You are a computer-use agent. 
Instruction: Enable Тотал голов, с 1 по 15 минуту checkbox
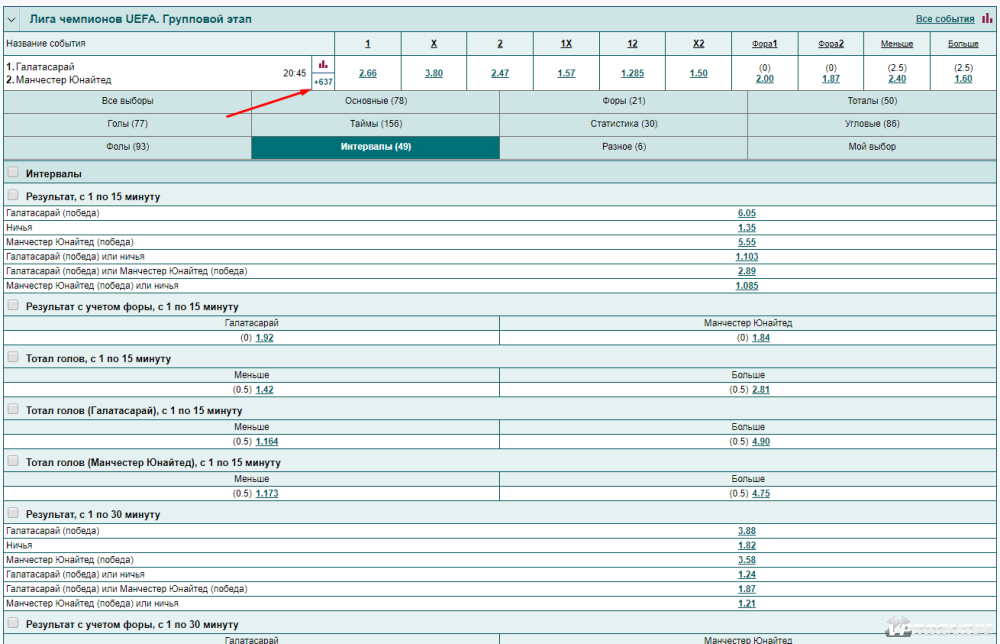click(13, 357)
